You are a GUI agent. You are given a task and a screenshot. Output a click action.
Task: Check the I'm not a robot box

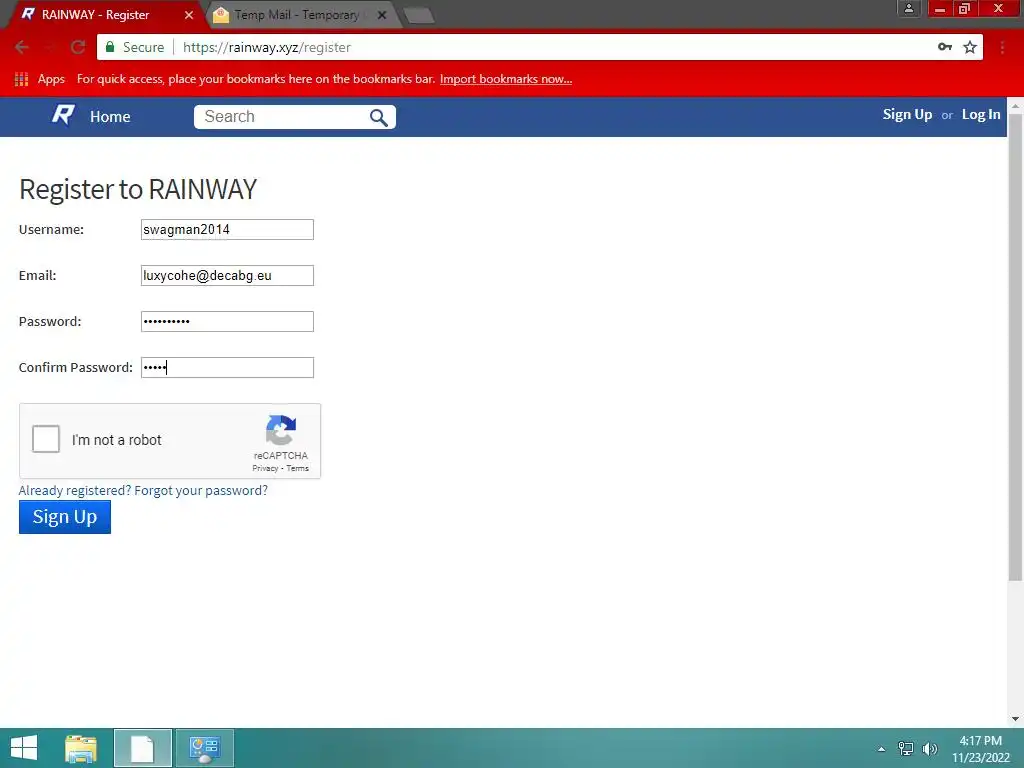point(46,439)
